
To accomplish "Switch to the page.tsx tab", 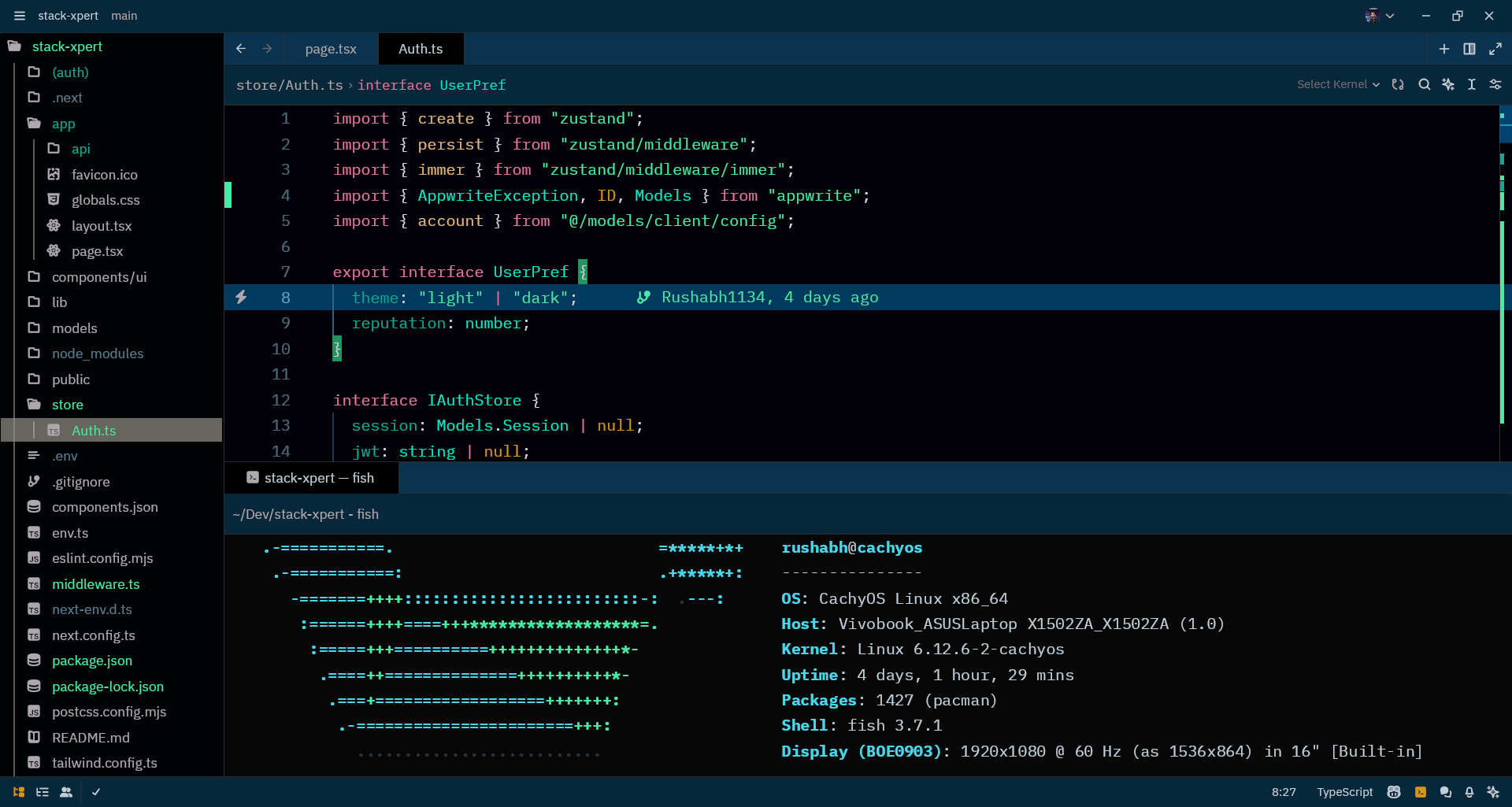I will click(x=331, y=49).
